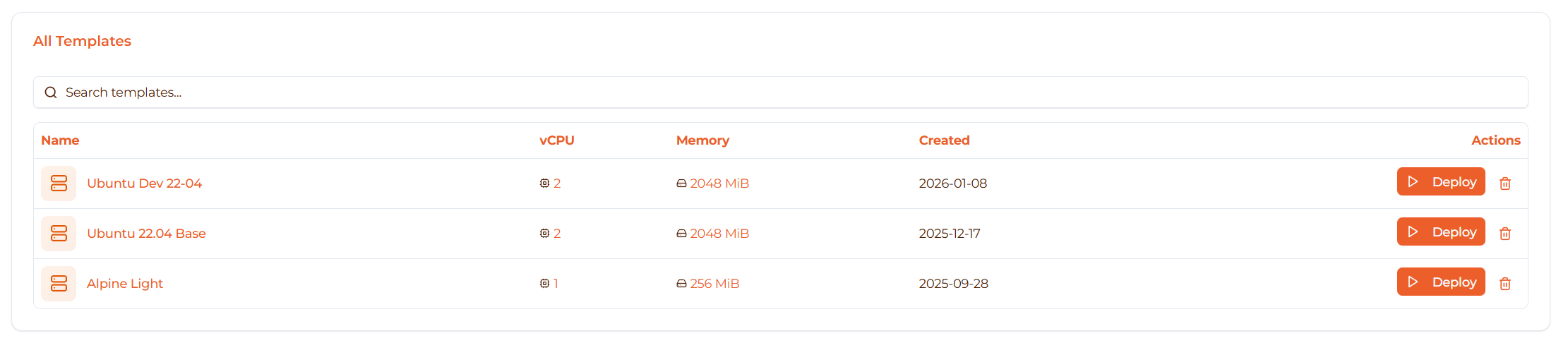1568x343 pixels.
Task: Delete the Ubuntu Dev 22-04 template
Action: coord(1504,183)
